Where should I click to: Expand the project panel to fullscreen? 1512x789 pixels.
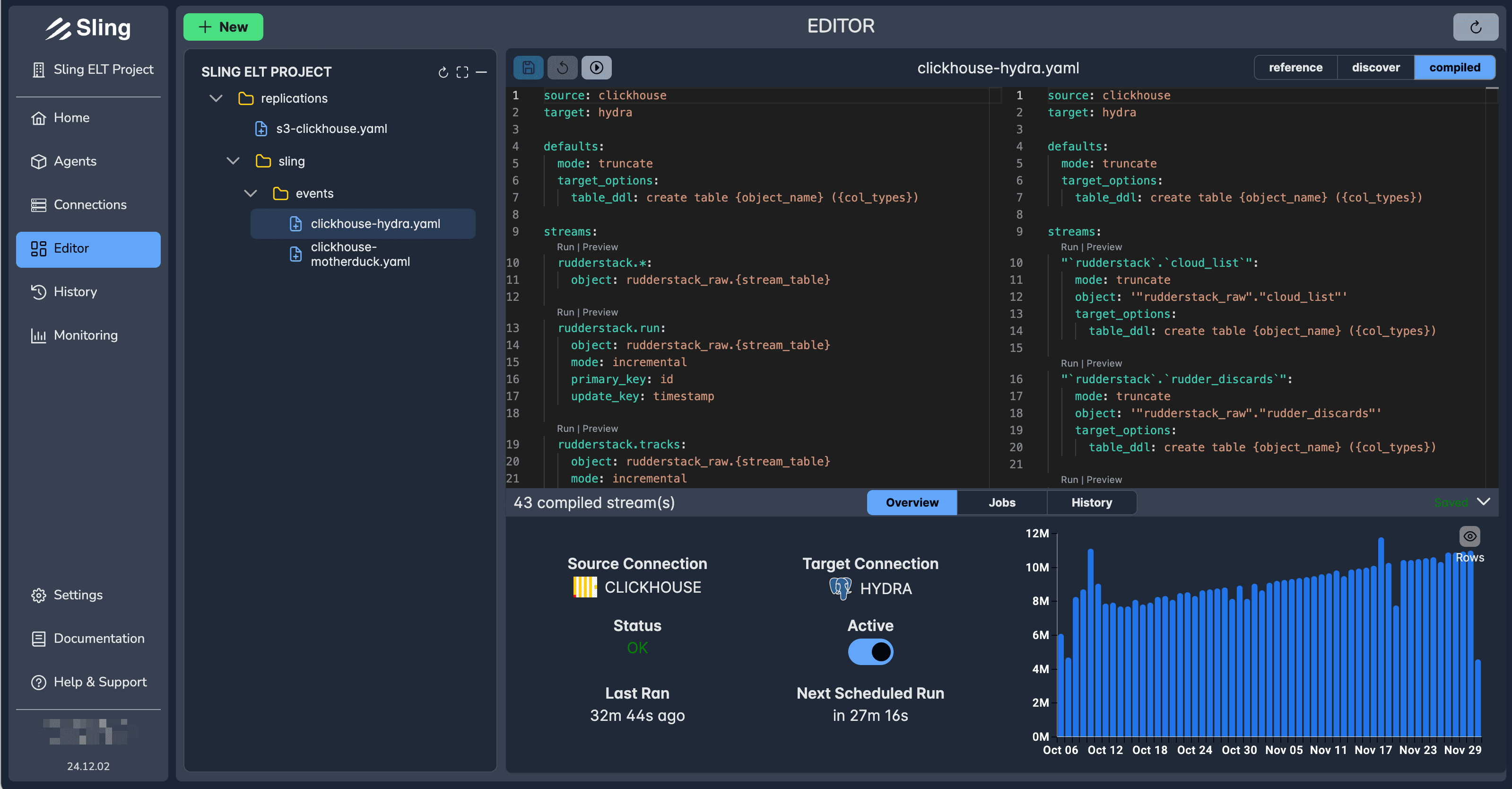(x=462, y=71)
